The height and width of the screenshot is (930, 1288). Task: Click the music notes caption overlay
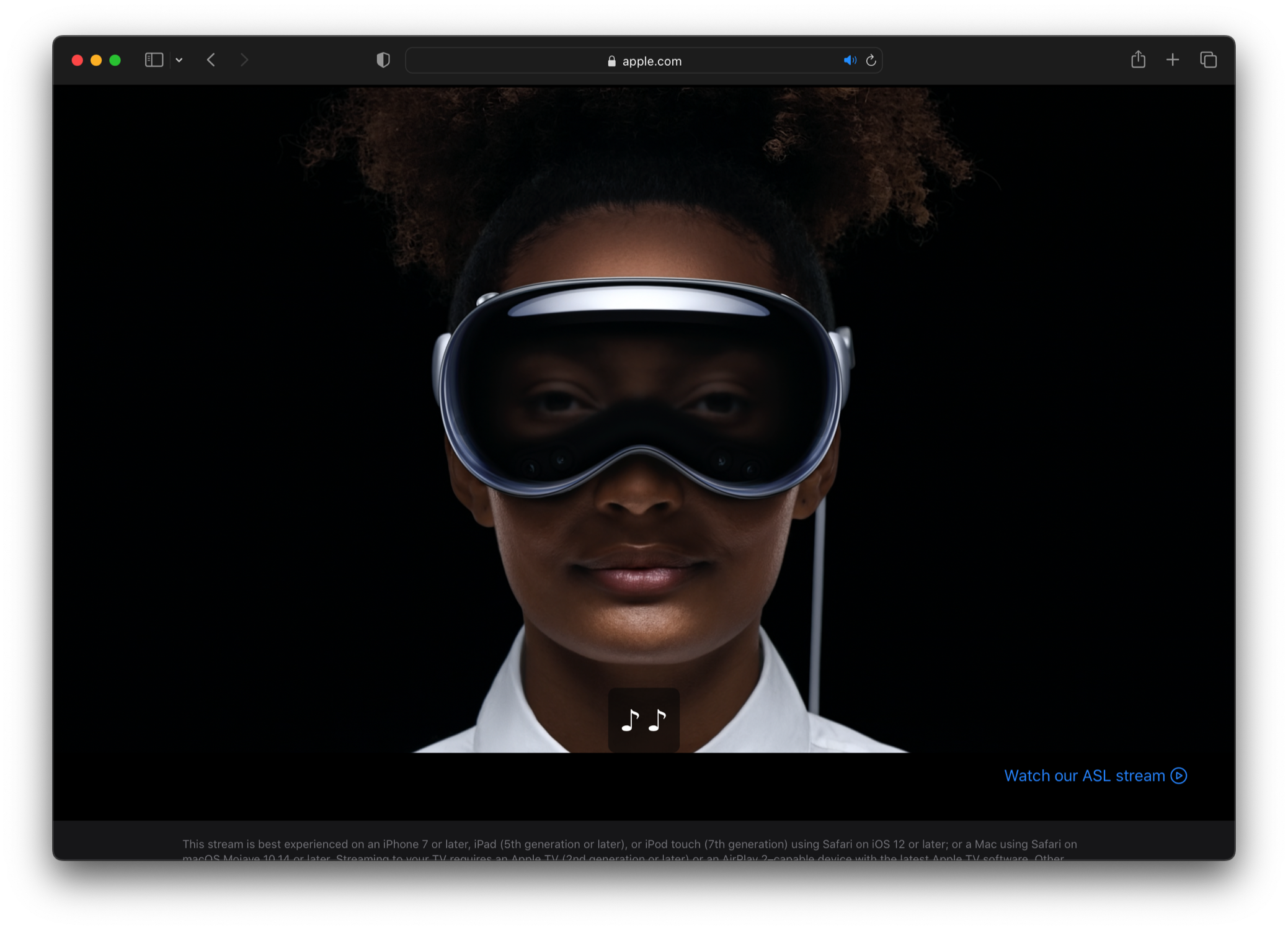[644, 720]
